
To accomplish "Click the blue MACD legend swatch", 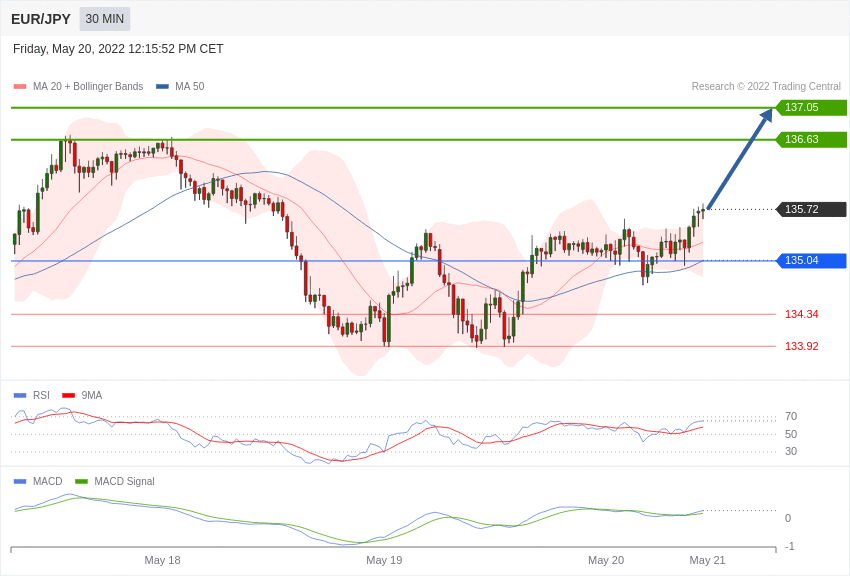I will pyautogui.click(x=20, y=482).
